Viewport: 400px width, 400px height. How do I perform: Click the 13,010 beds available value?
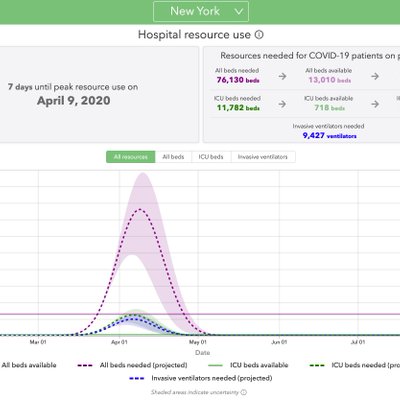[x=329, y=80]
